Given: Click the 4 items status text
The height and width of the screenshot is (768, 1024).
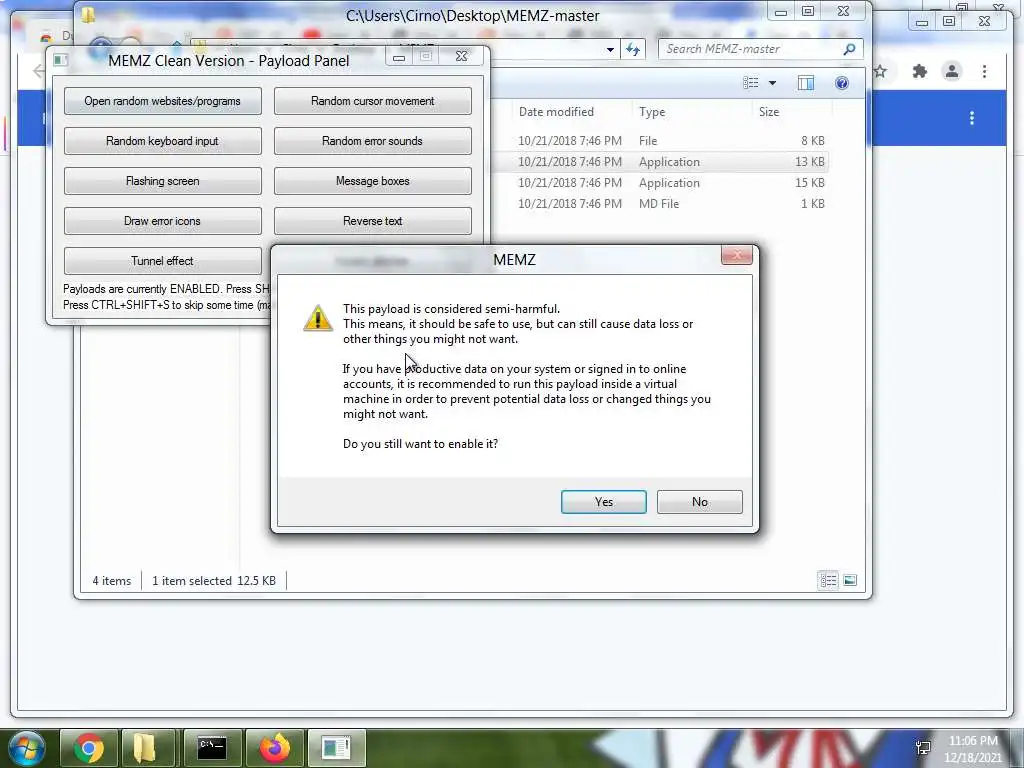Looking at the screenshot, I should 112,581.
